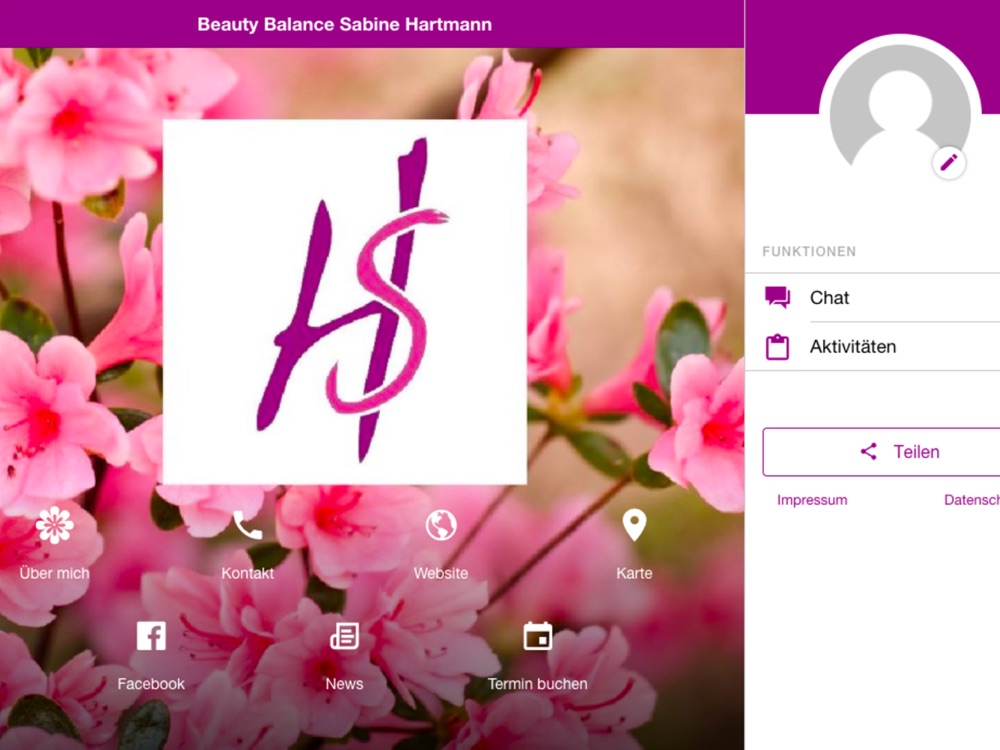Tap the Kontakt phone icon
Viewport: 1000px width, 750px height.
click(247, 525)
